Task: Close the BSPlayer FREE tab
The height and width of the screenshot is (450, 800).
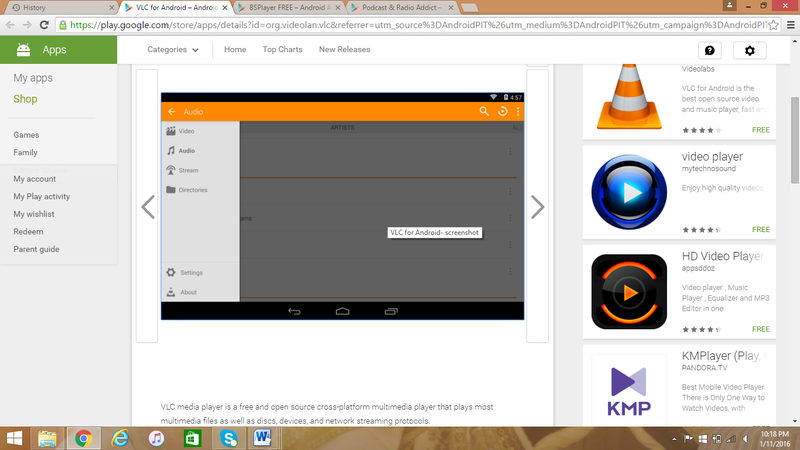Action: point(338,8)
